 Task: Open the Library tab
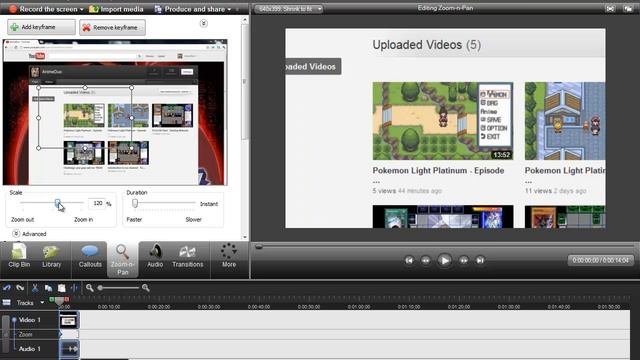[51, 256]
